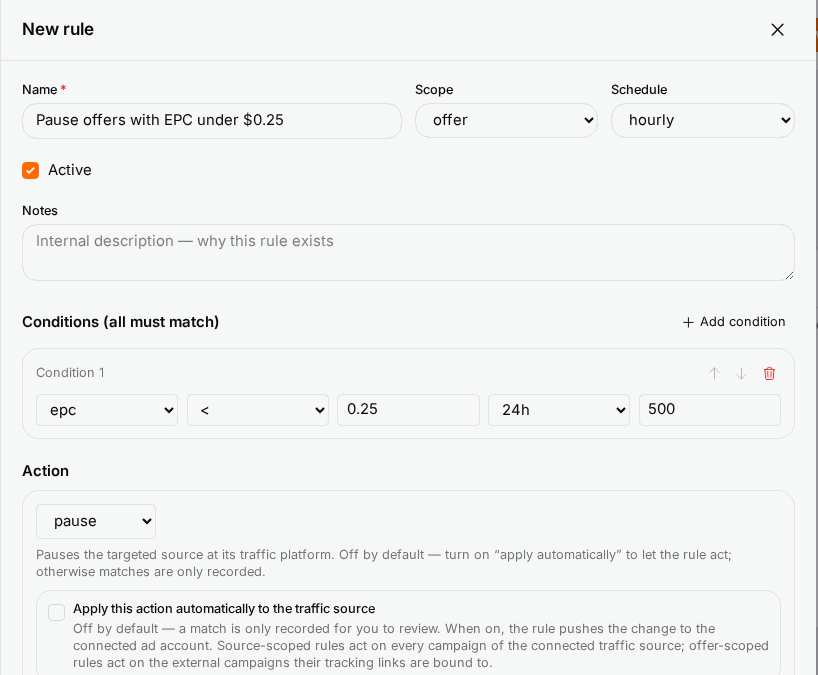The width and height of the screenshot is (818, 675).
Task: Click the Add condition button
Action: [x=733, y=322]
